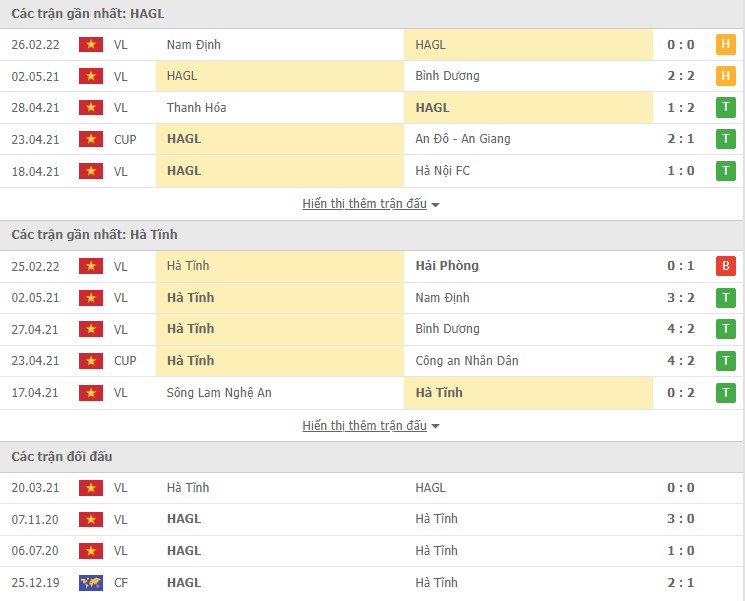Click the Vietnam flag for the 26.02.22 match
Viewport: 745px width, 601px height.
(x=91, y=44)
